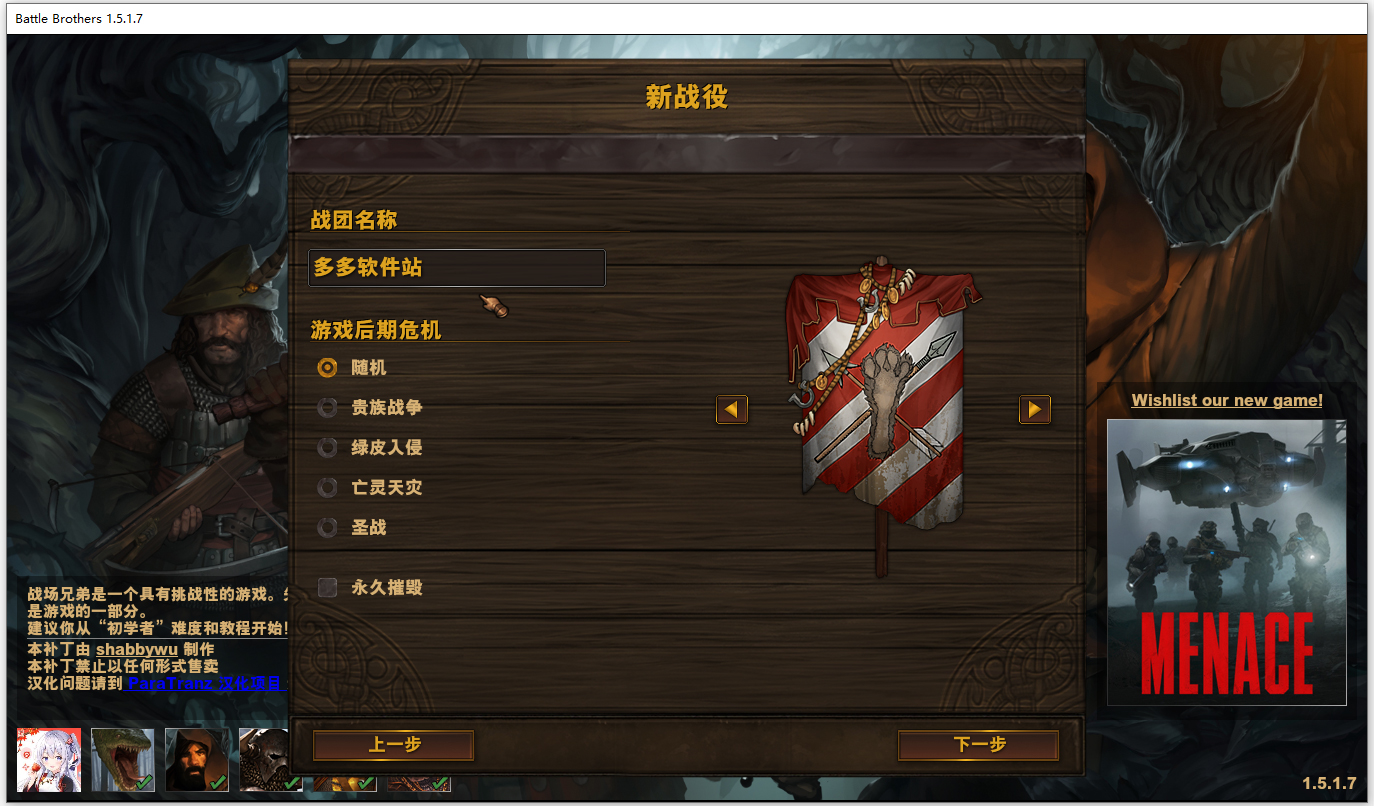Click the lizard monster DLC icon
1374x806 pixels.
click(123, 760)
